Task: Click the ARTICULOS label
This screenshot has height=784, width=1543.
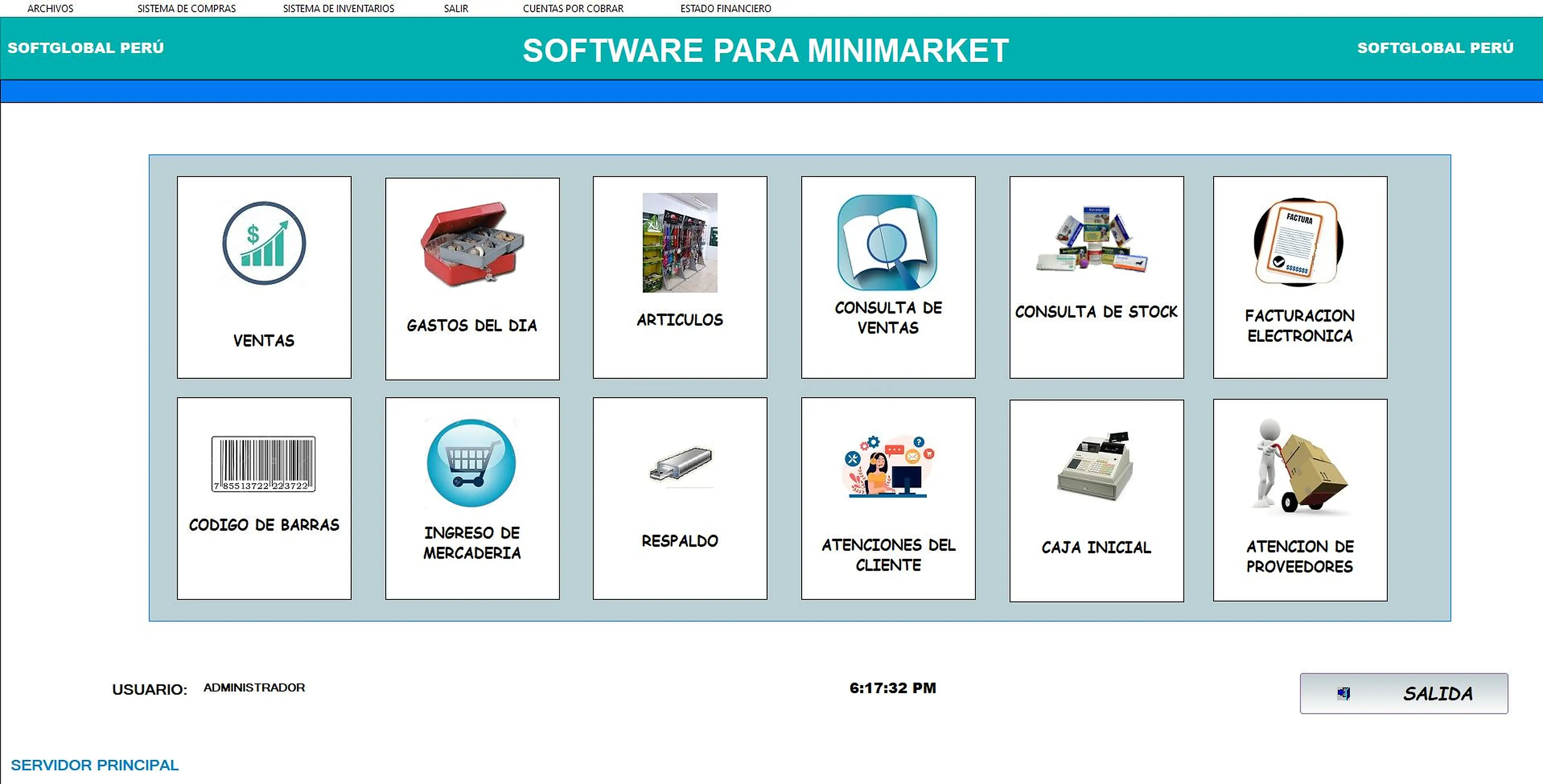Action: click(680, 320)
